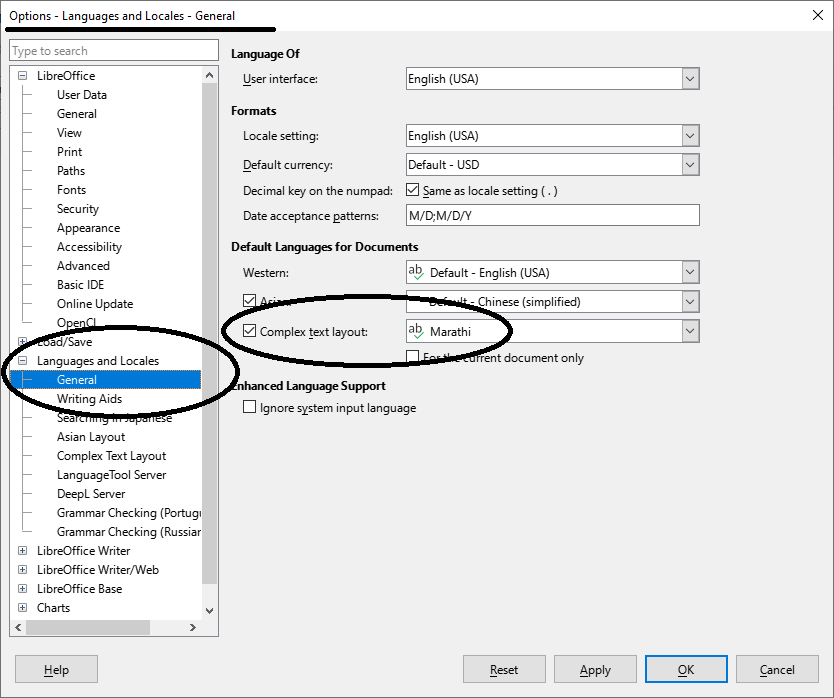The image size is (834, 698).
Task: Click the Type to search box
Action: coord(114,51)
